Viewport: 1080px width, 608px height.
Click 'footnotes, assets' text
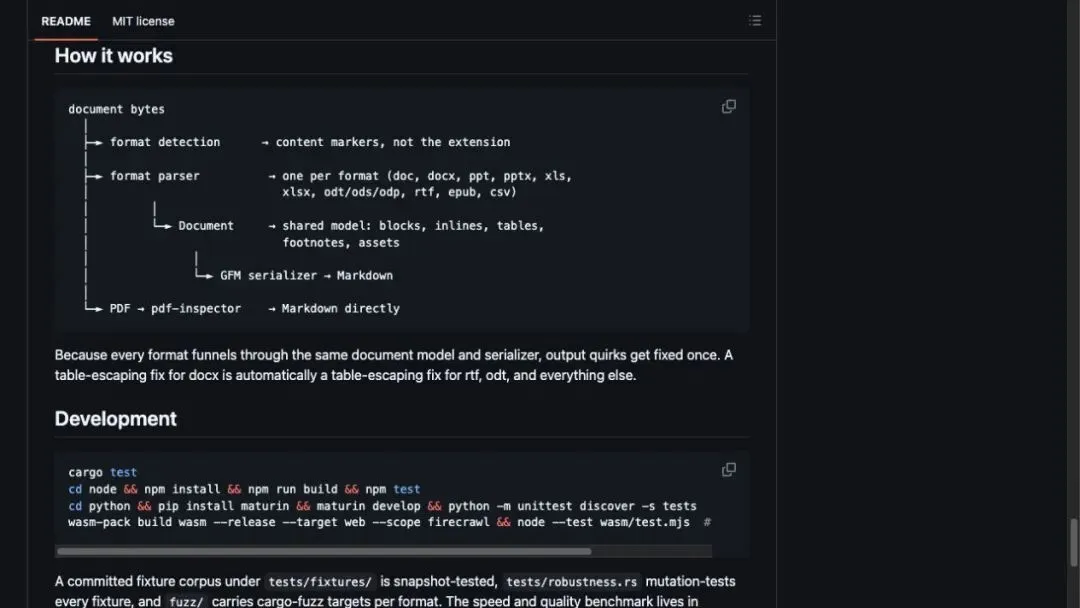click(341, 242)
